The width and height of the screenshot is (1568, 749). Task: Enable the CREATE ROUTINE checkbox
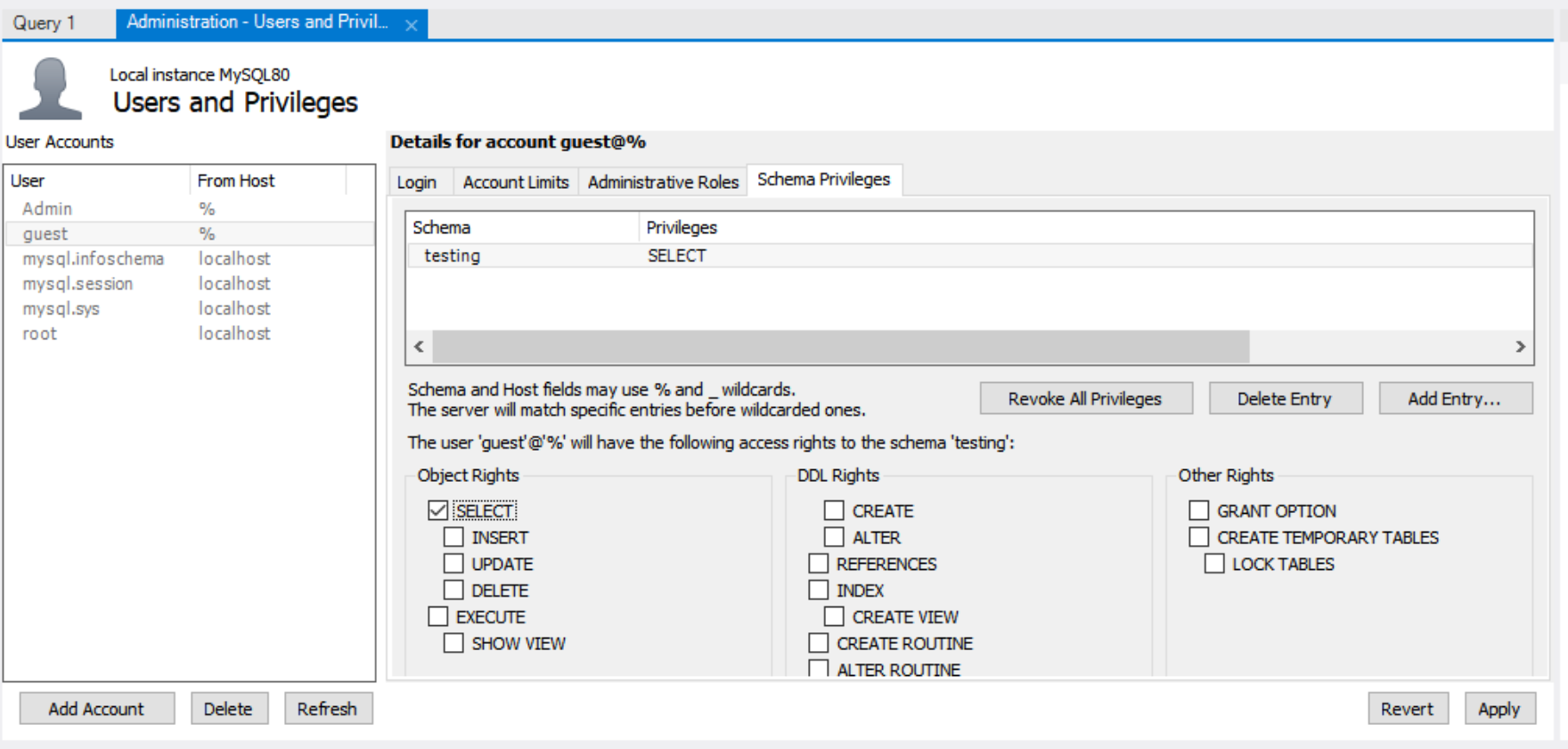point(818,643)
